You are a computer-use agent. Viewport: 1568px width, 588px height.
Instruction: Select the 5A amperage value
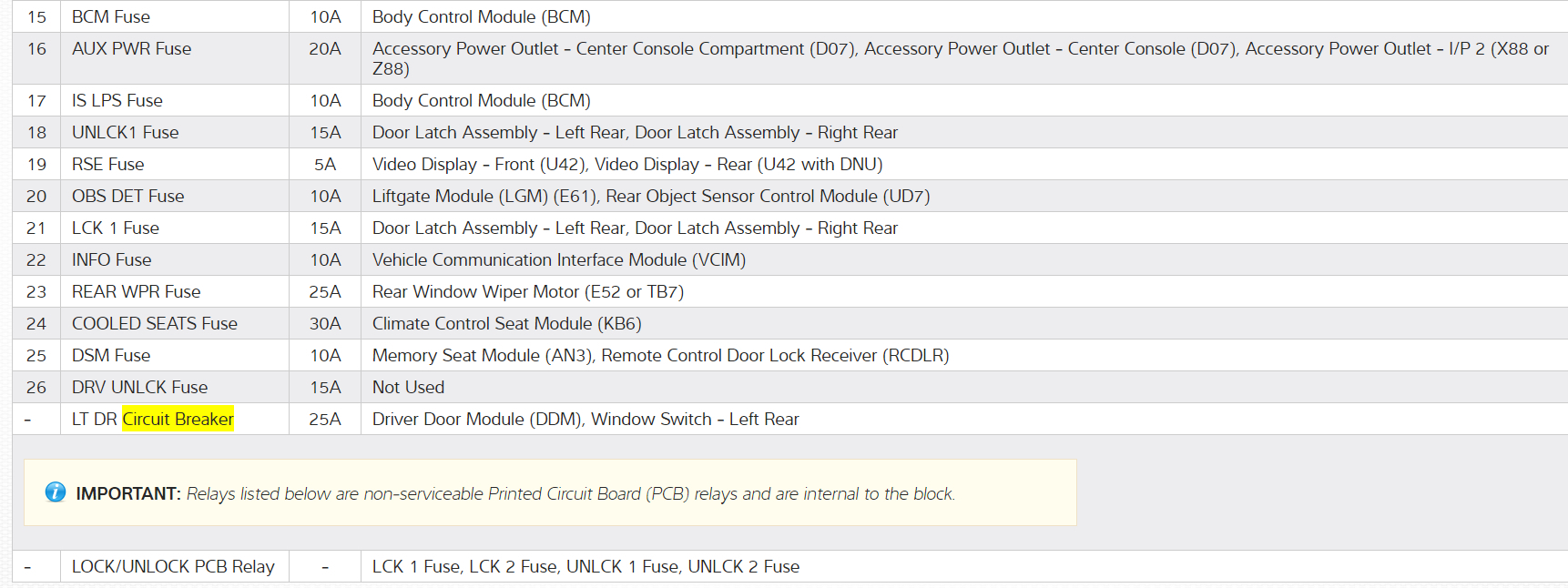tap(325, 164)
